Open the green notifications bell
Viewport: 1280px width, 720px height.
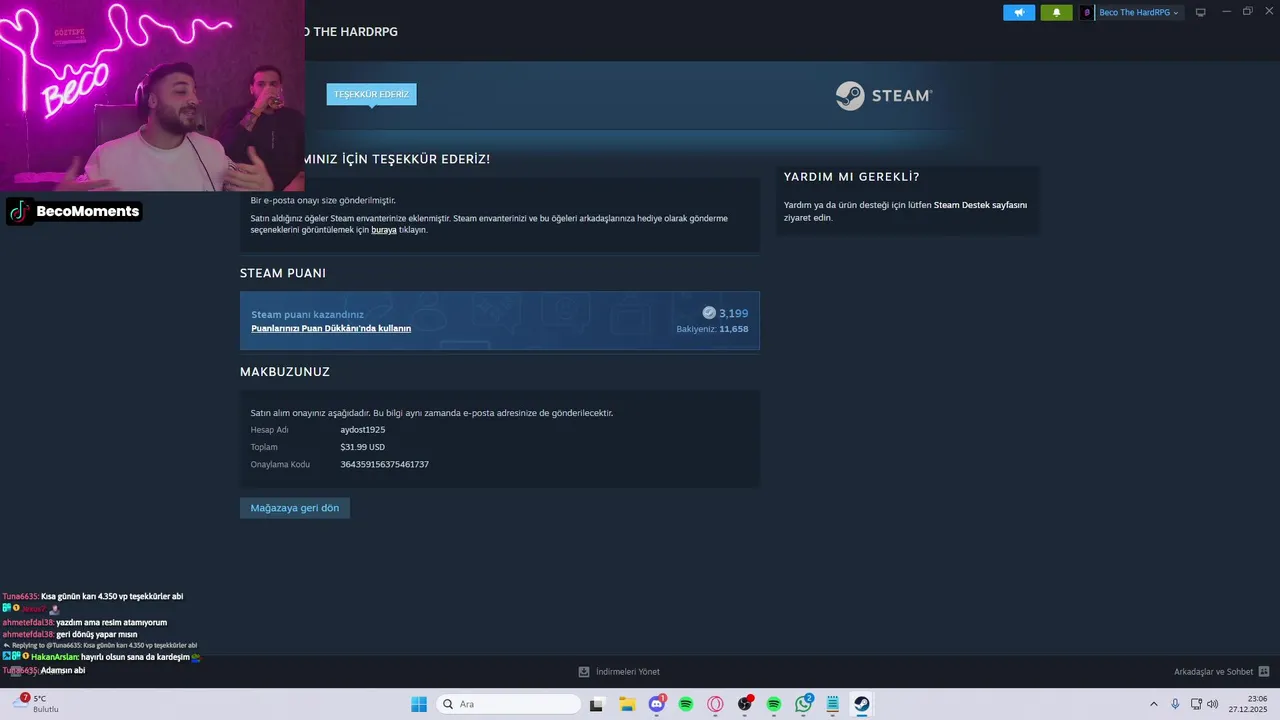pos(1056,12)
